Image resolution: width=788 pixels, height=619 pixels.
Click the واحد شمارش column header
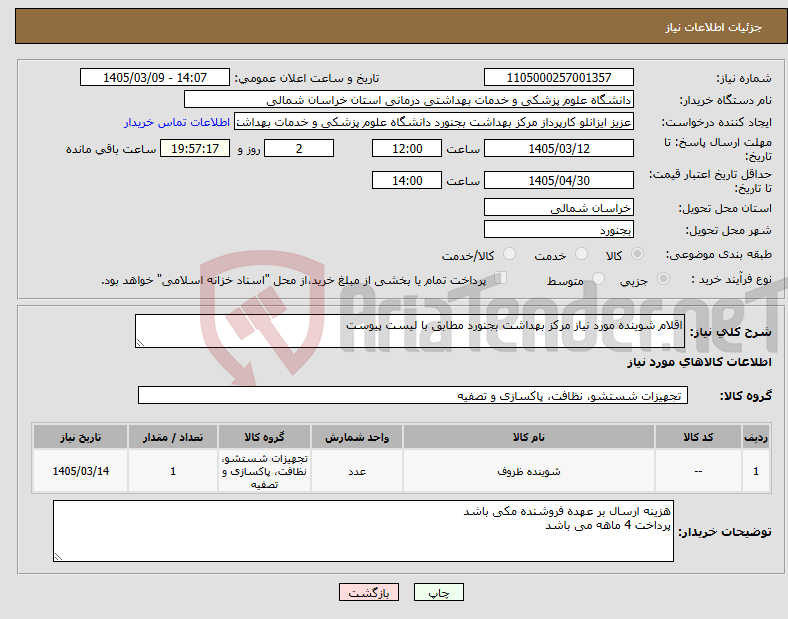click(x=357, y=437)
